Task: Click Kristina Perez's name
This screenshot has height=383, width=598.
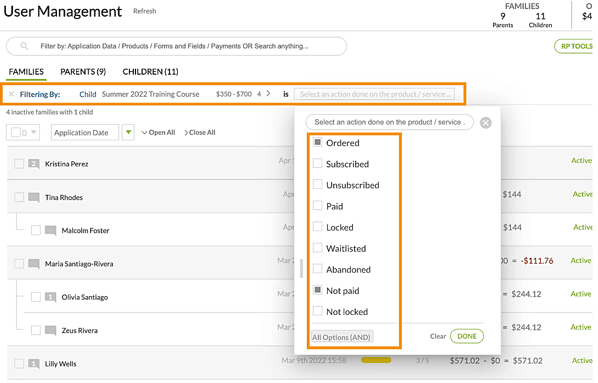Action: coord(66,164)
